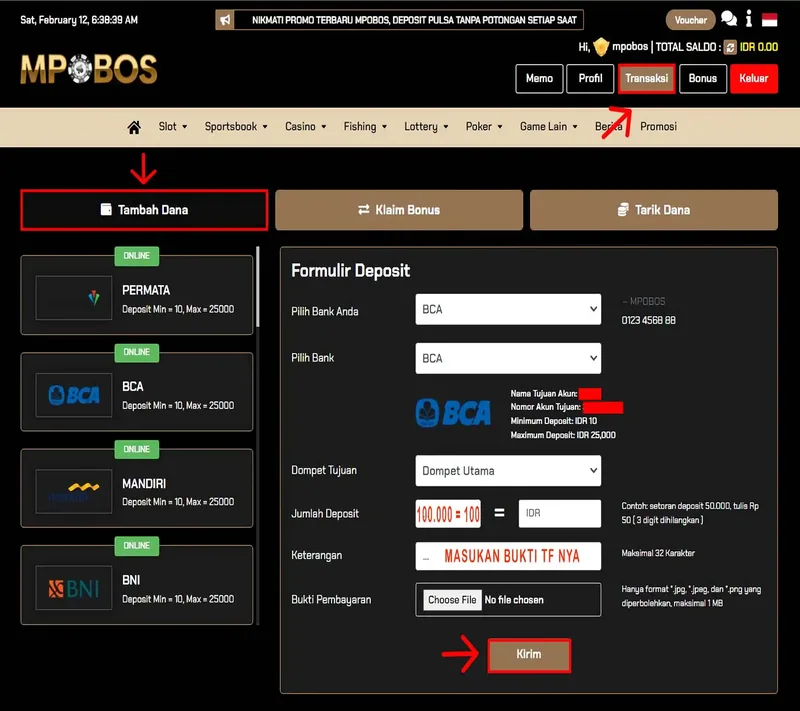The image size is (800, 711).
Task: Click the info icon in the top bar
Action: pos(748,19)
